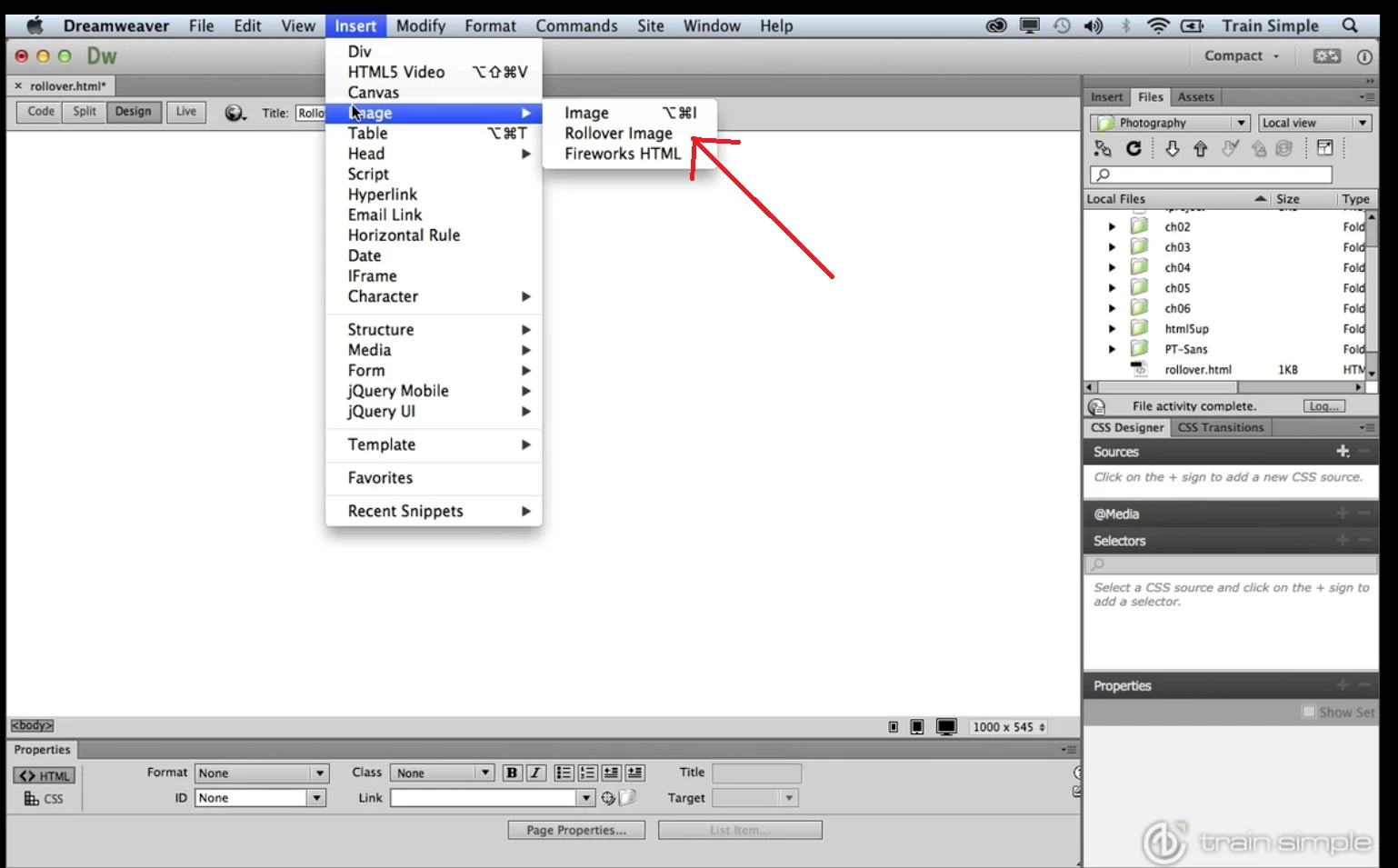Click the Local Files column header

1176,199
